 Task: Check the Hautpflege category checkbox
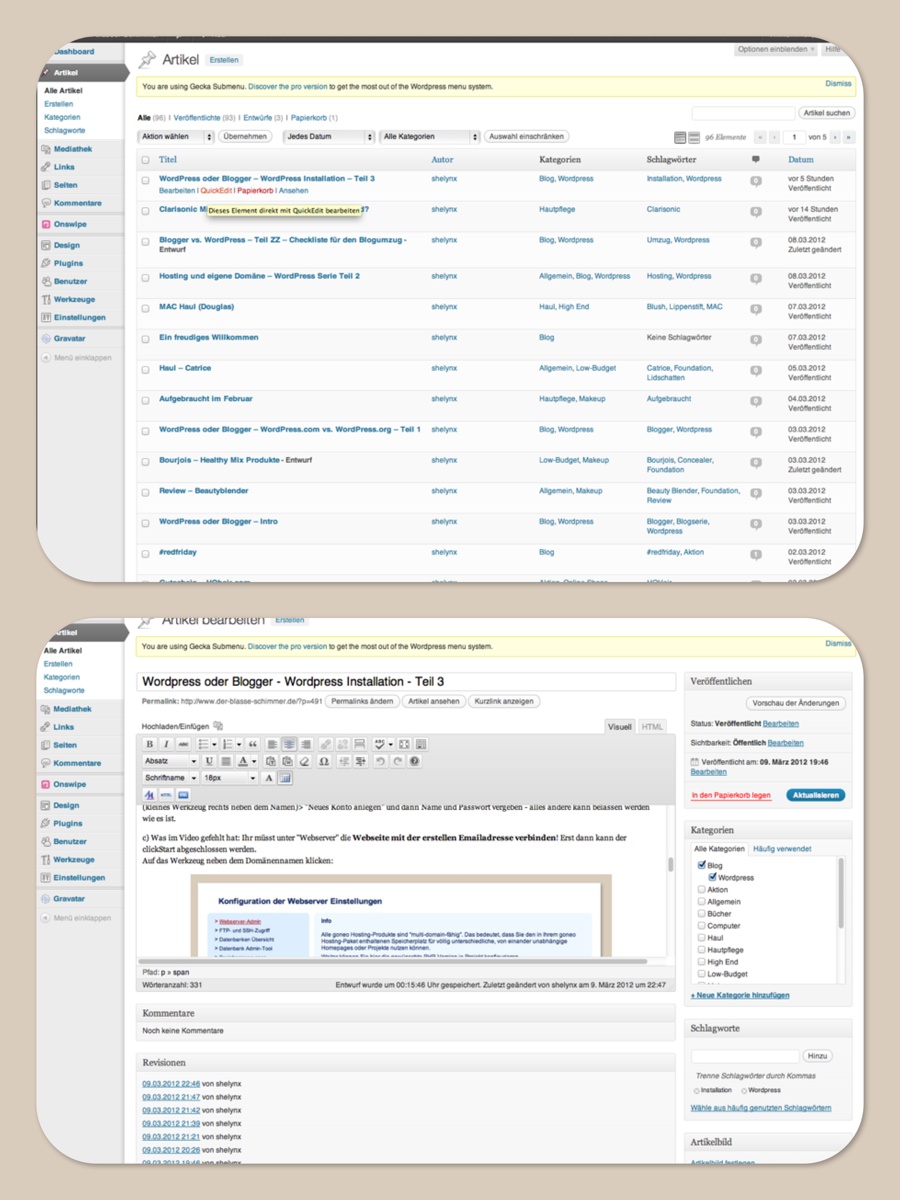[702, 949]
